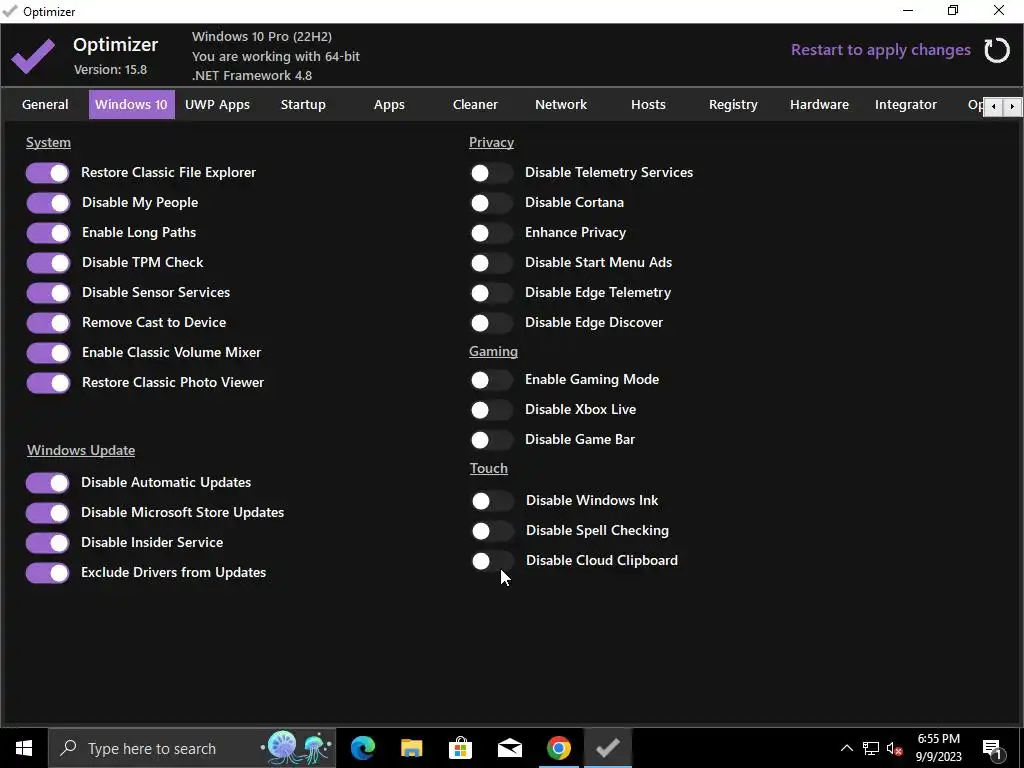Toggle off Disable Automatic Updates
This screenshot has height=768, width=1024.
(48, 483)
